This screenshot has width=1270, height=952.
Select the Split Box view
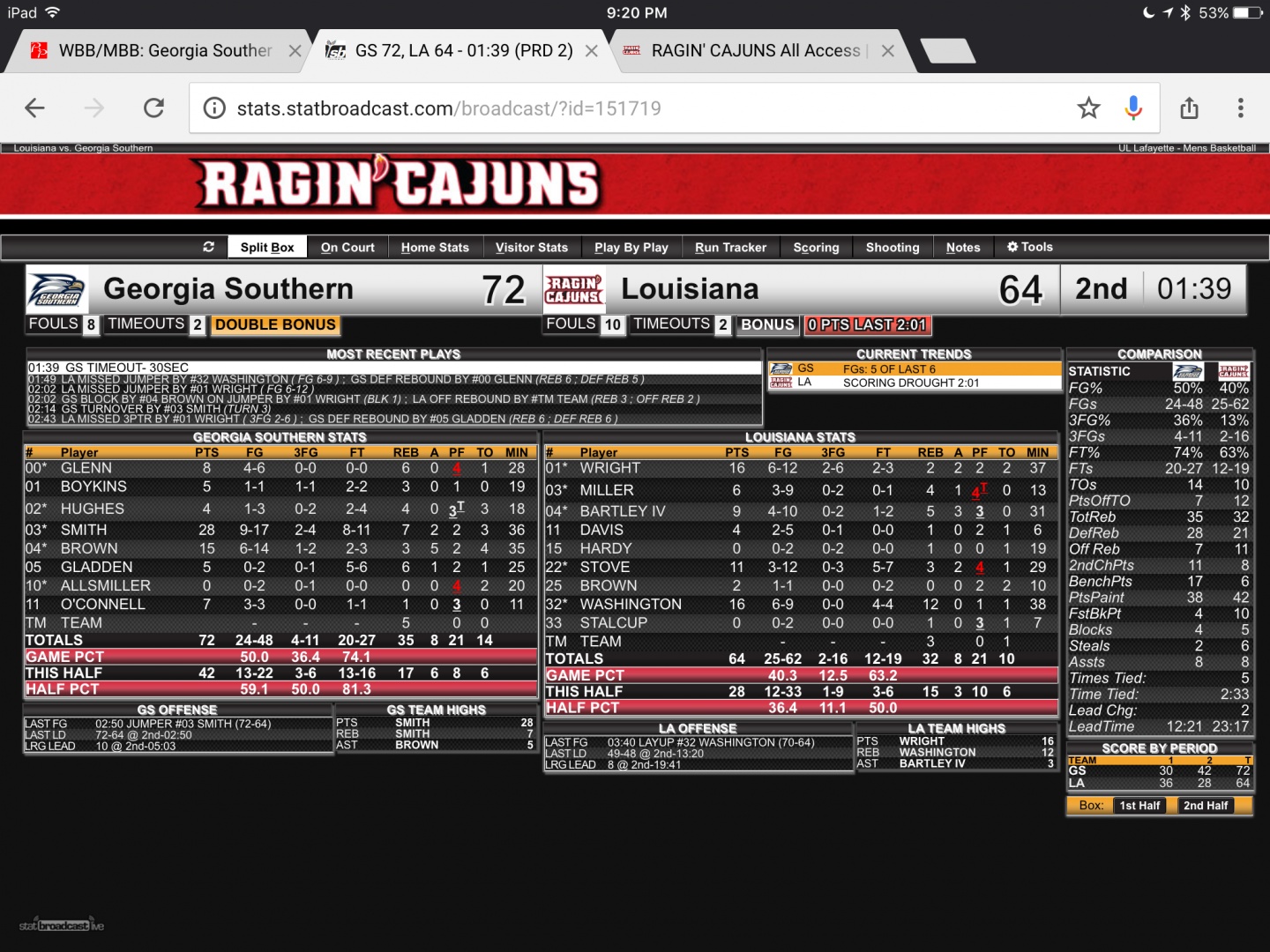click(267, 248)
